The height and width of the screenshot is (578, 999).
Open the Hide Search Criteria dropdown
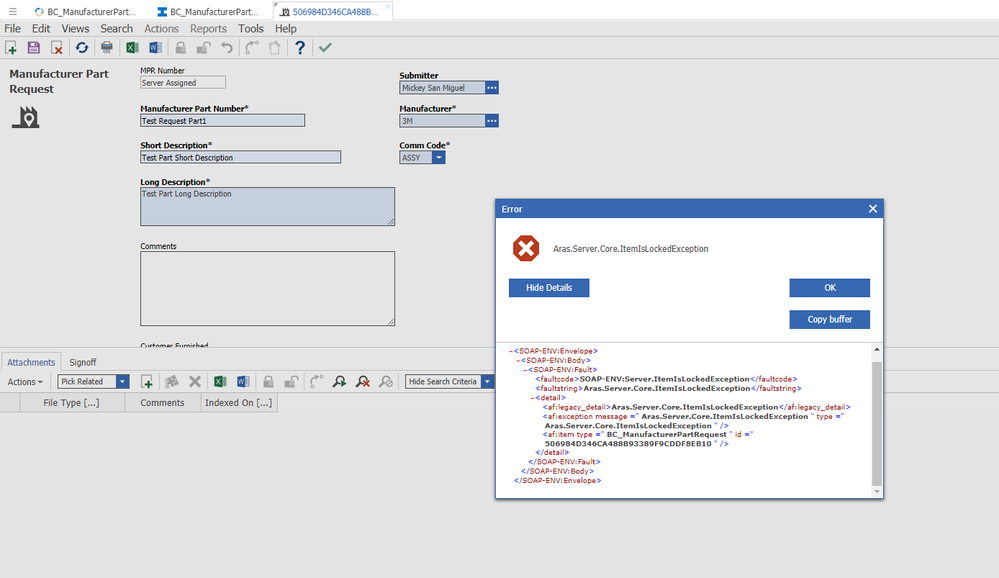[488, 382]
